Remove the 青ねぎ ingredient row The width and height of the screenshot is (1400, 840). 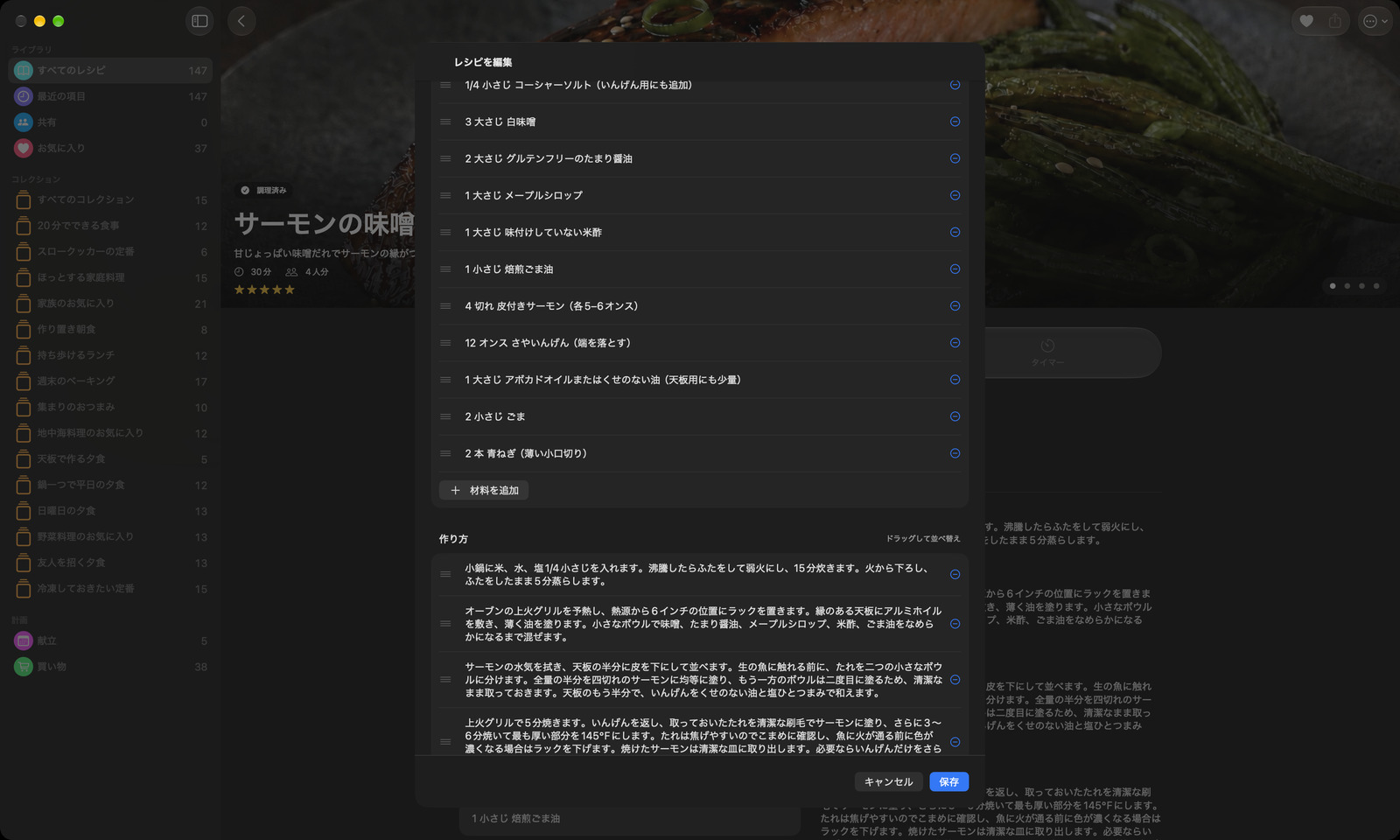tap(955, 453)
